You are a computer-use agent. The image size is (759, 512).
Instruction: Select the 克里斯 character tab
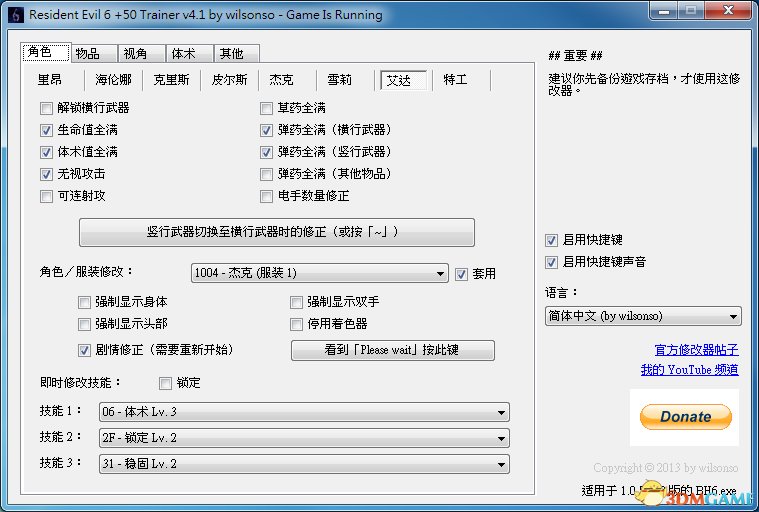(171, 80)
